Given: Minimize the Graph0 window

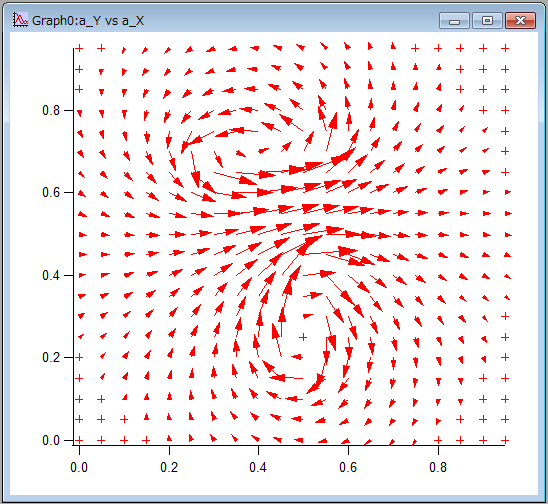Looking at the screenshot, I should coord(454,21).
